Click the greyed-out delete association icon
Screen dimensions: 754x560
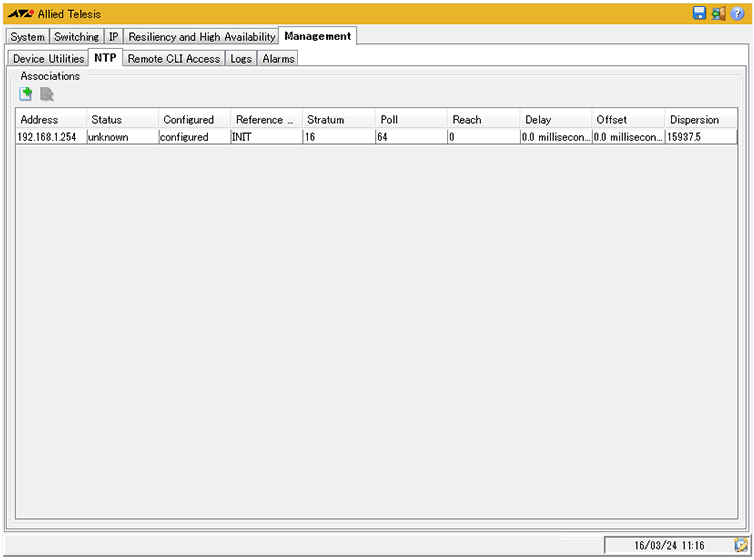coord(46,94)
